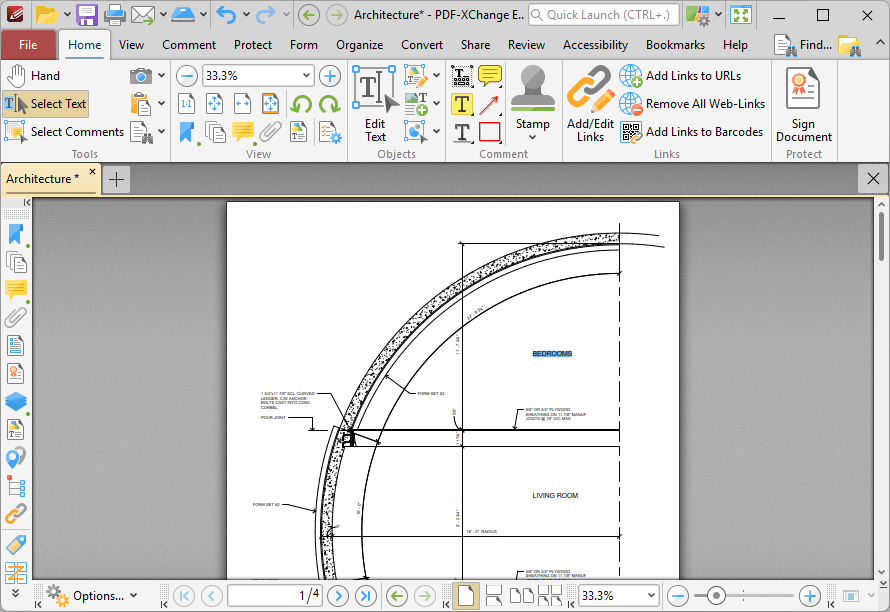Expand the Open folder dropdown arrow
The height and width of the screenshot is (612, 890).
(66, 15)
